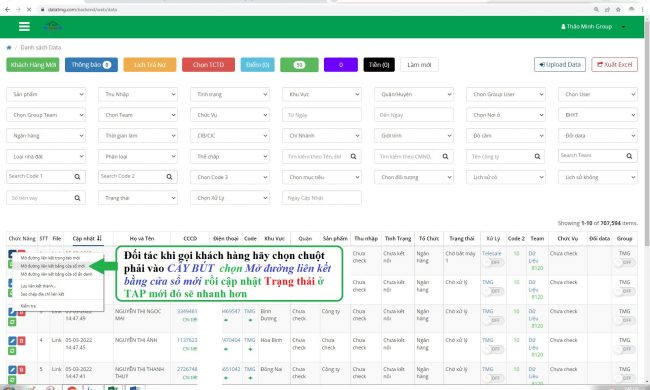Toggle Group switch in second table row
The height and width of the screenshot is (390, 650).
[625, 291]
